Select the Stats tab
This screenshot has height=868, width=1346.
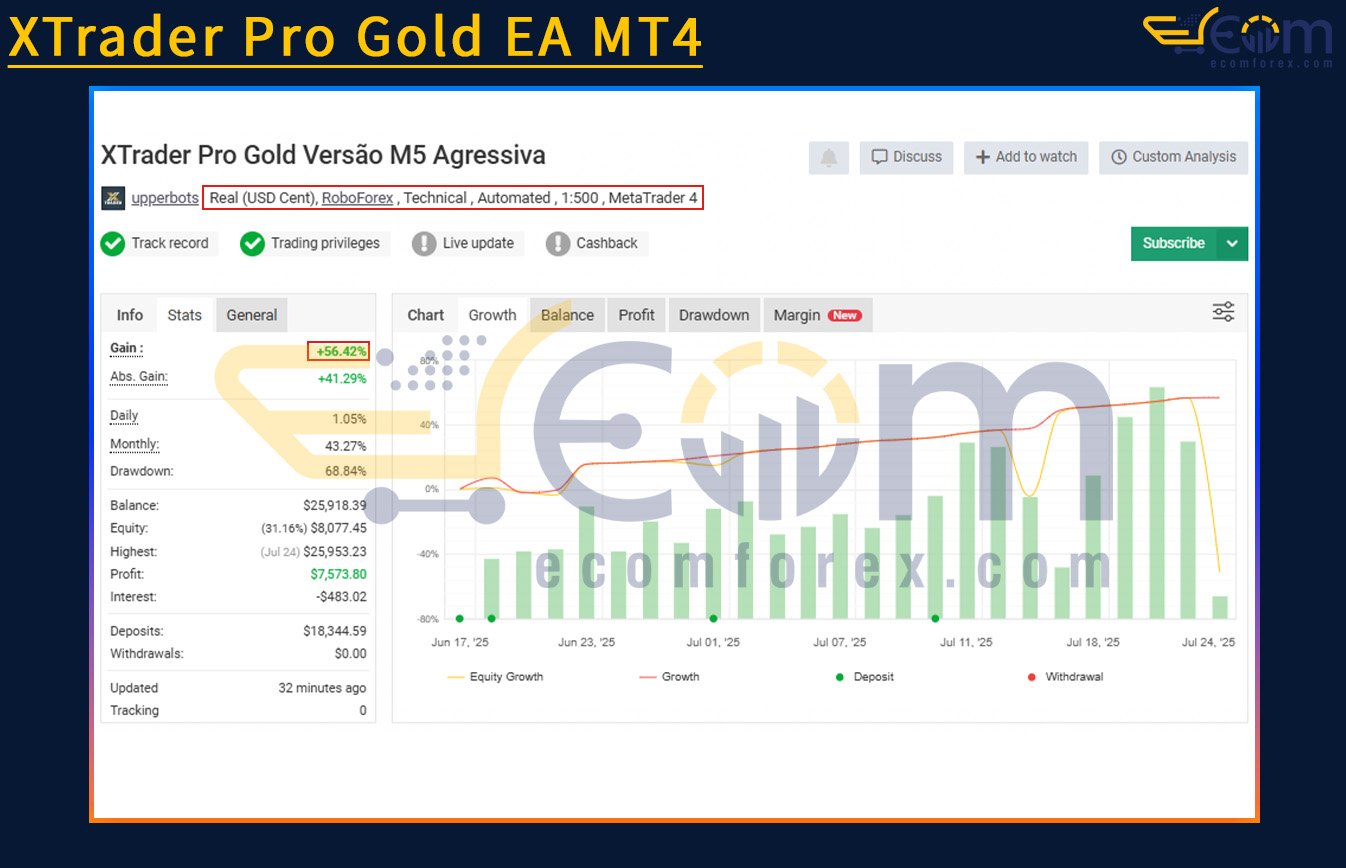[x=185, y=315]
